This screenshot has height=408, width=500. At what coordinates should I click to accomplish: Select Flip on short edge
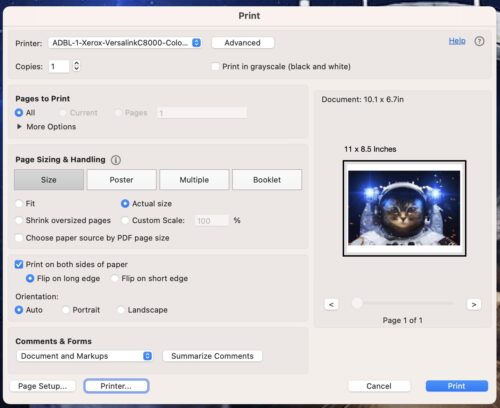[x=114, y=278]
